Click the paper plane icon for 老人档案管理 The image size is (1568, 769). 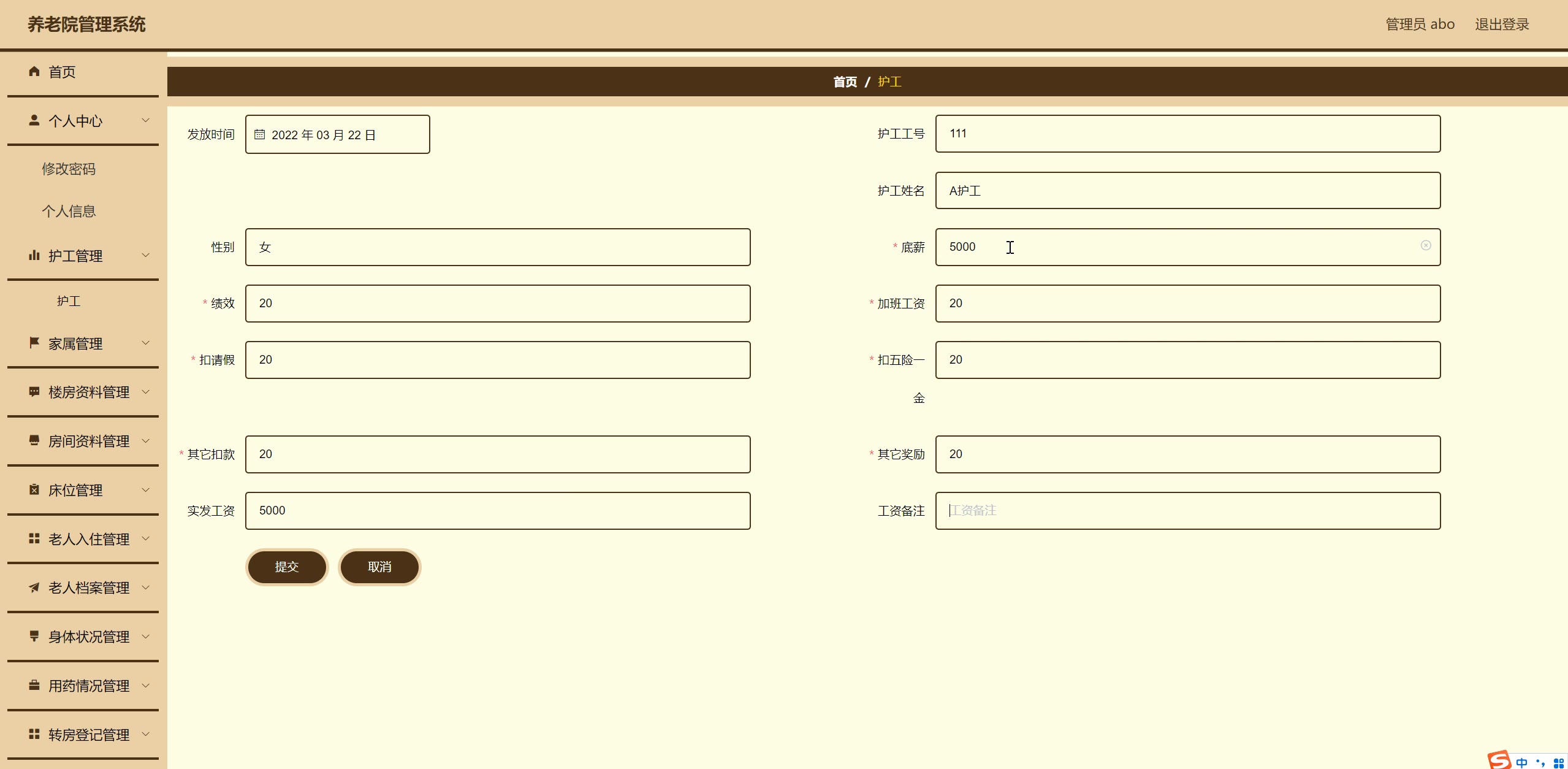34,587
